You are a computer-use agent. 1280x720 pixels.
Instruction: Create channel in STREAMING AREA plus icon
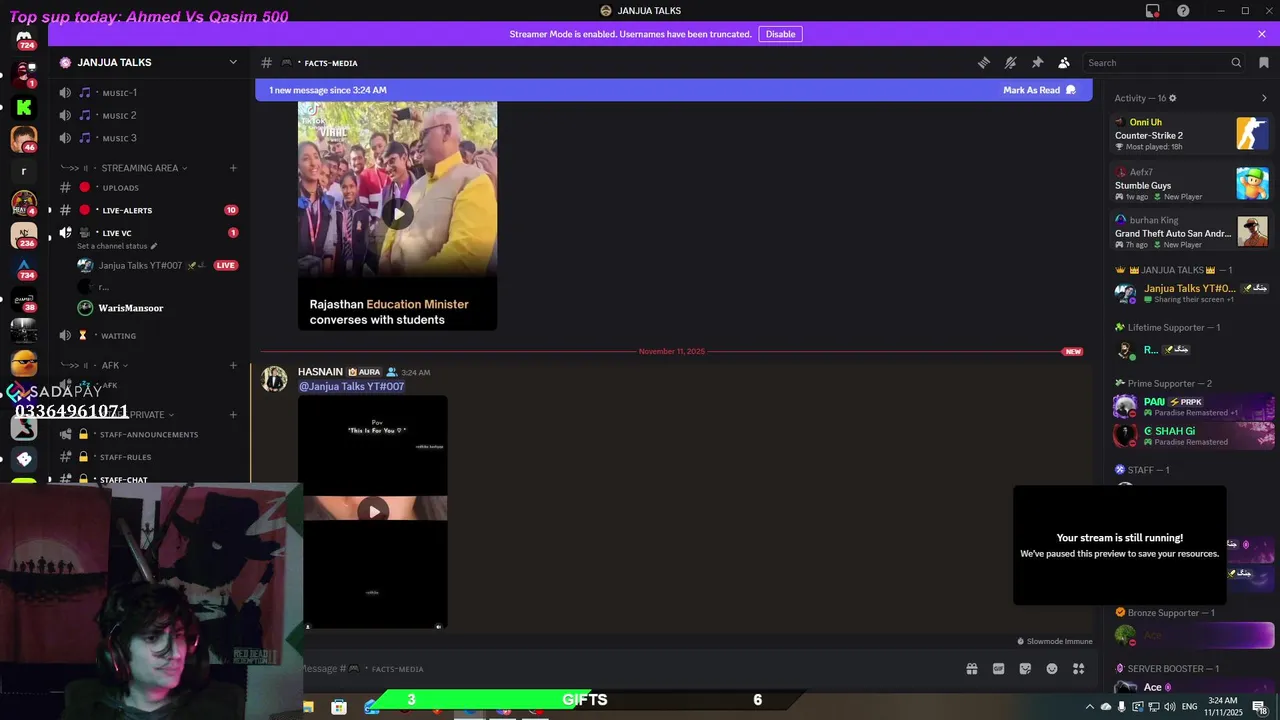pyautogui.click(x=233, y=168)
